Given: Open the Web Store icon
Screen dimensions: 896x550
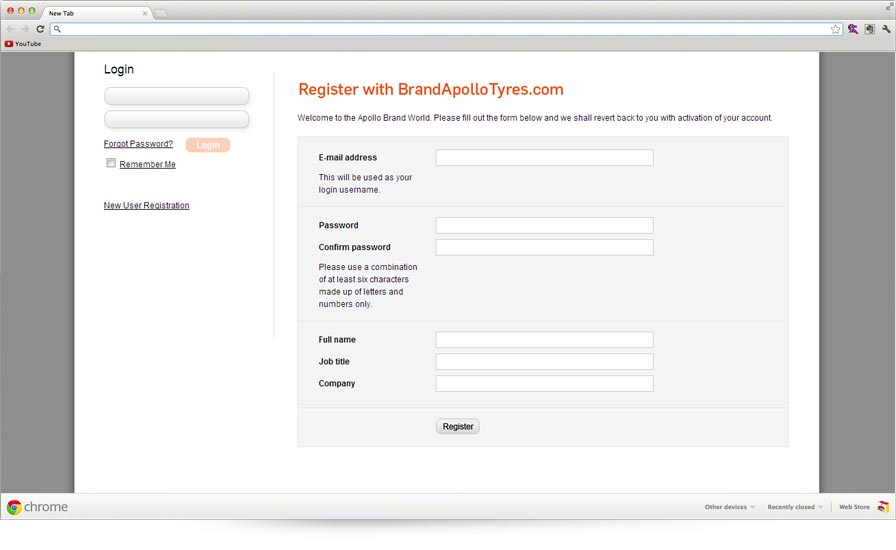Looking at the screenshot, I should click(883, 507).
